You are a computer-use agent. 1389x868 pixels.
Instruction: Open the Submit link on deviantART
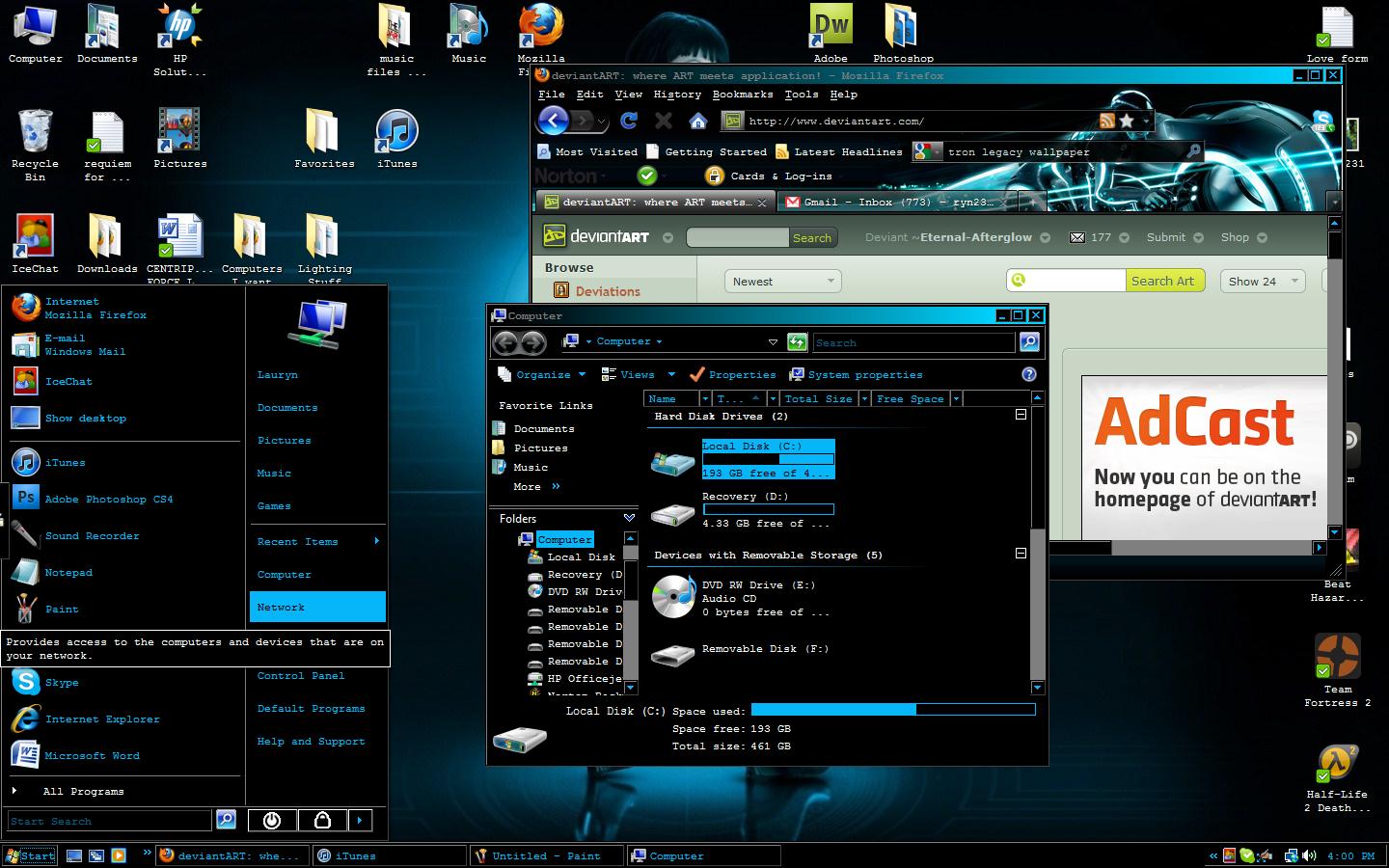(x=1168, y=237)
